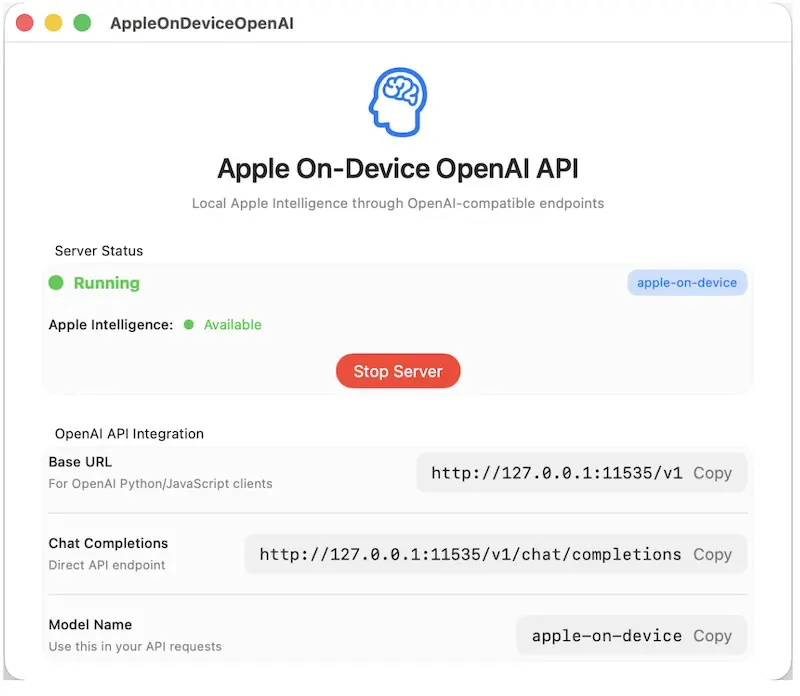800x696 pixels.
Task: Zoom the window with the green button
Action: point(82,23)
